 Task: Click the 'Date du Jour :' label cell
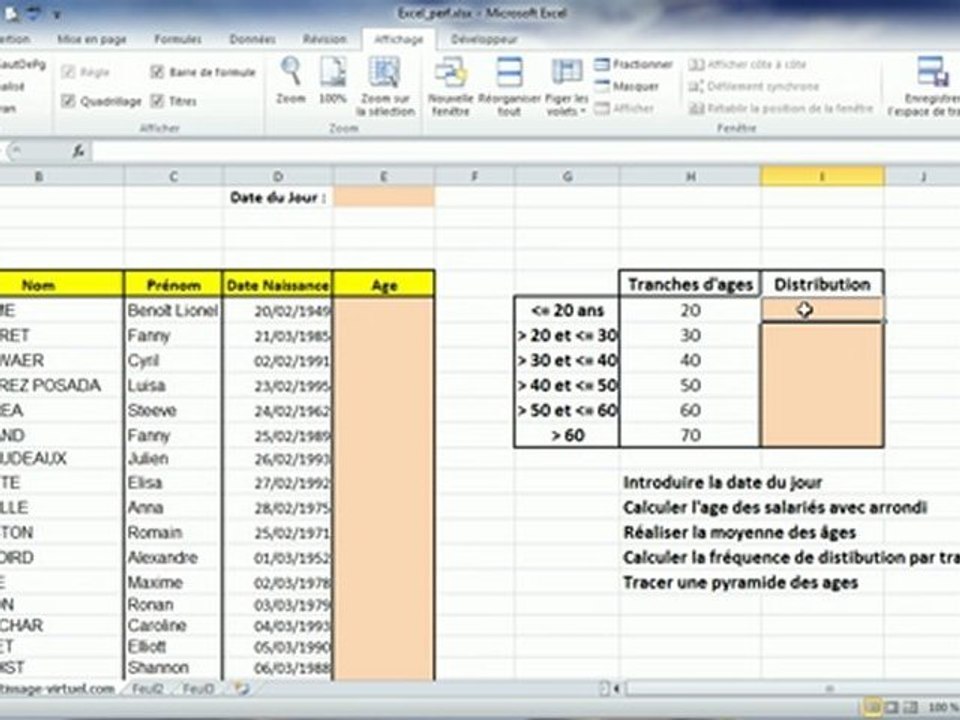pos(277,197)
